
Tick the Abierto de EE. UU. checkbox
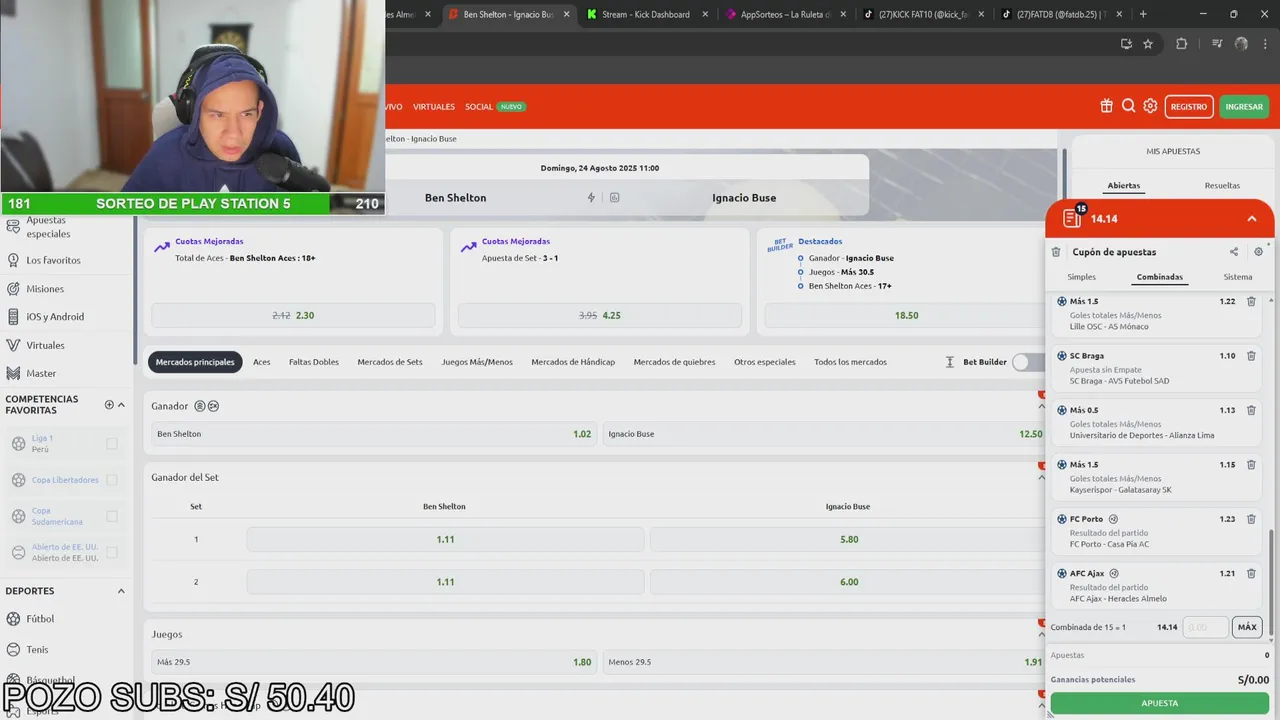click(x=112, y=552)
